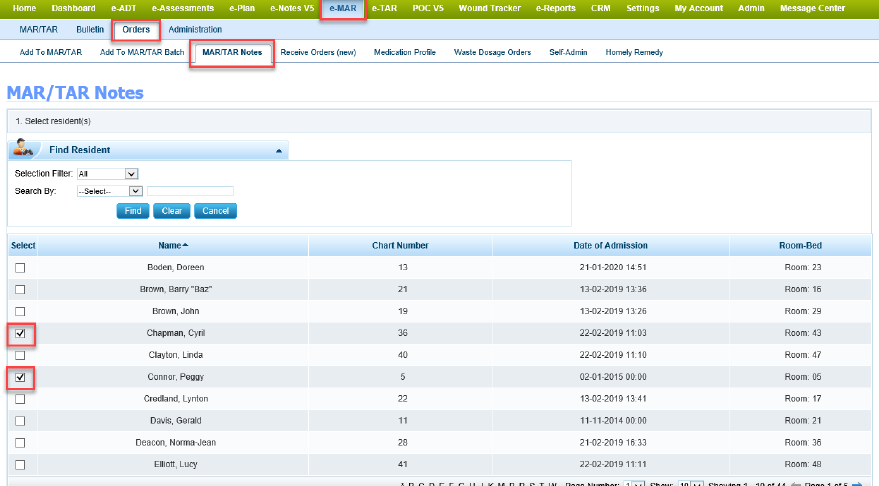Select the Boden, Doreen checkbox
The image size is (879, 486).
pyautogui.click(x=20, y=268)
